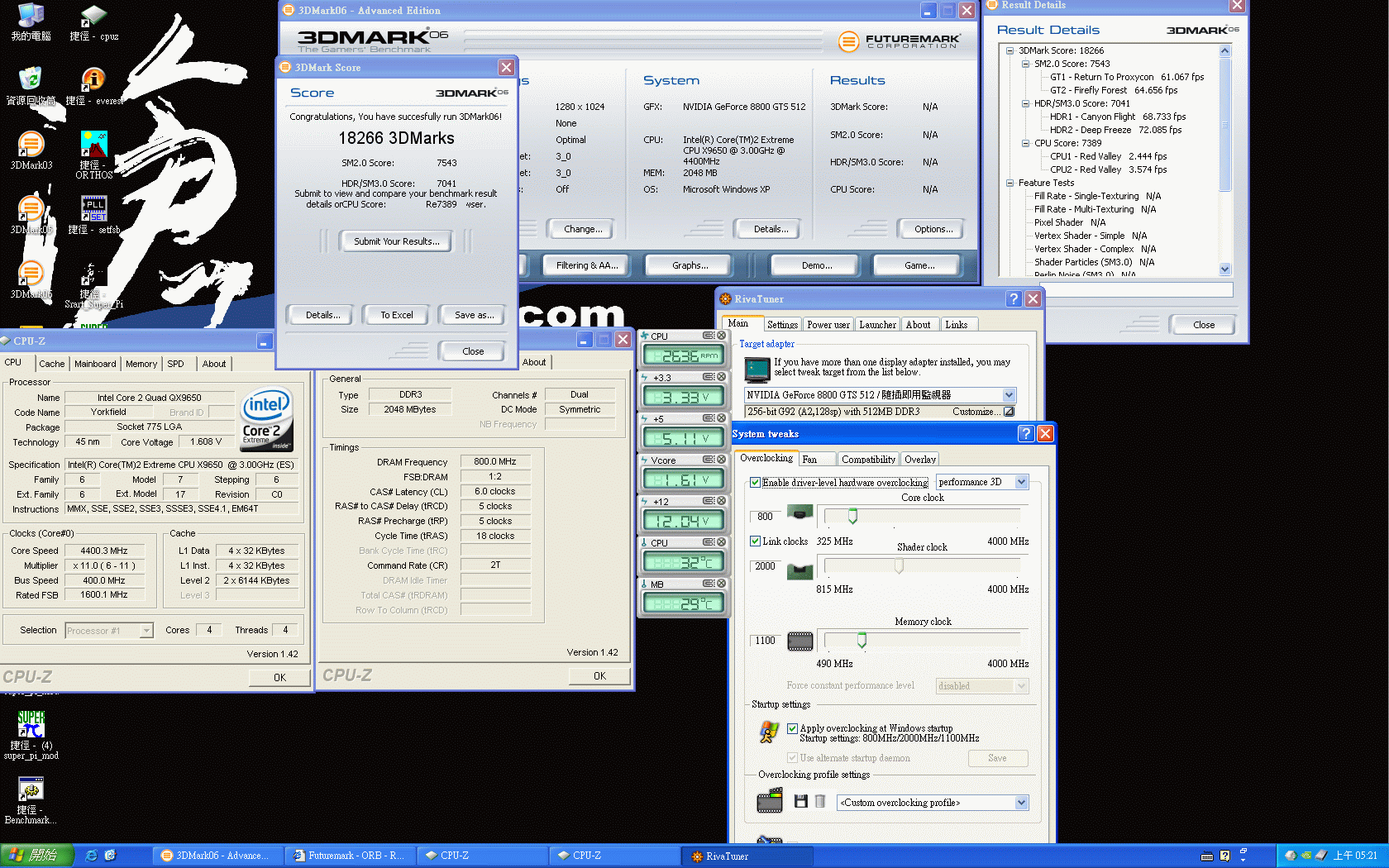Click the CPU temperature sensor settings icon
The height and width of the screenshot is (868, 1389).
click(x=709, y=542)
